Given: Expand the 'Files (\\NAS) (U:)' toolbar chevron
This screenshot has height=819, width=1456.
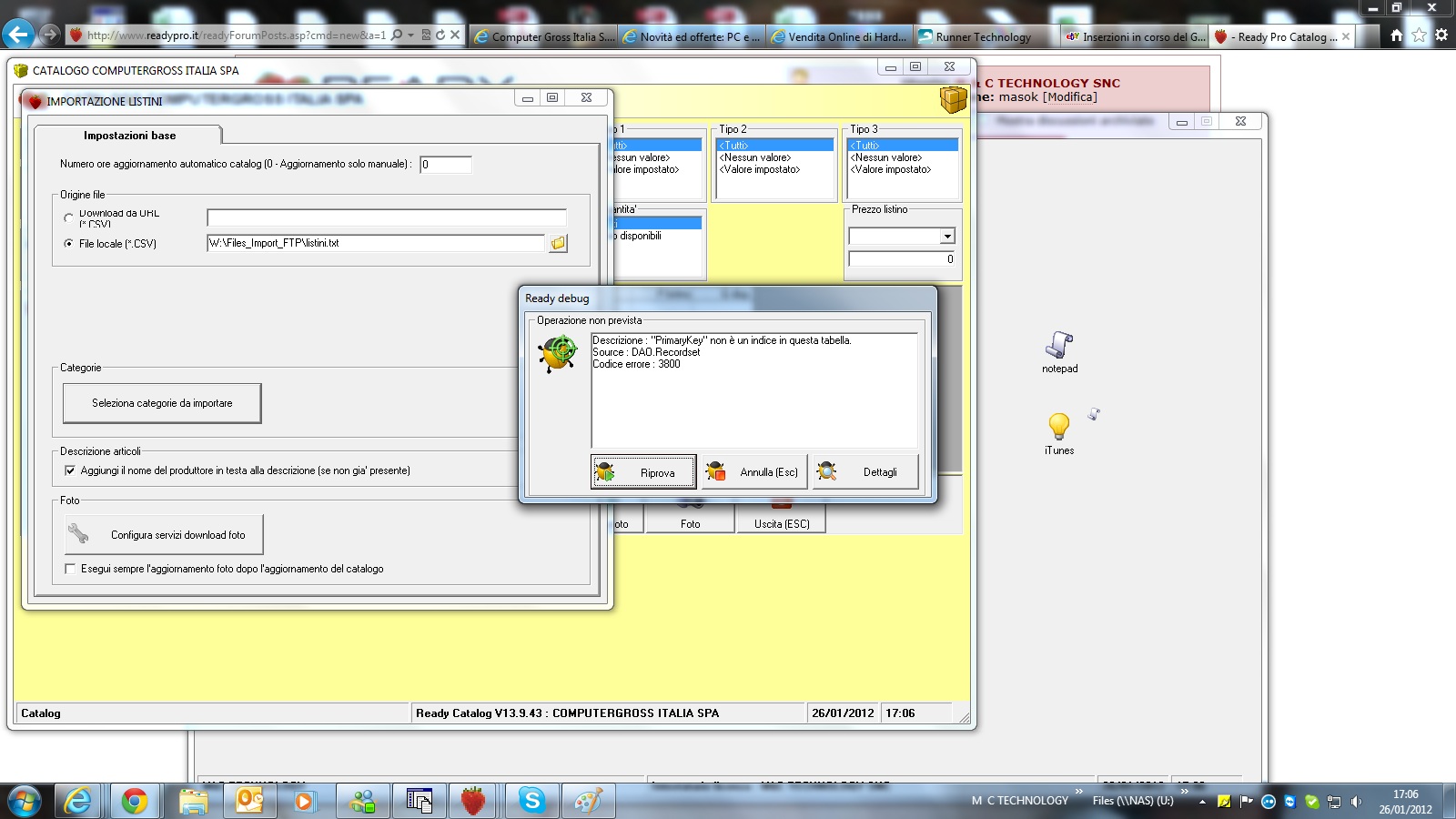Looking at the screenshot, I should click(x=1184, y=792).
